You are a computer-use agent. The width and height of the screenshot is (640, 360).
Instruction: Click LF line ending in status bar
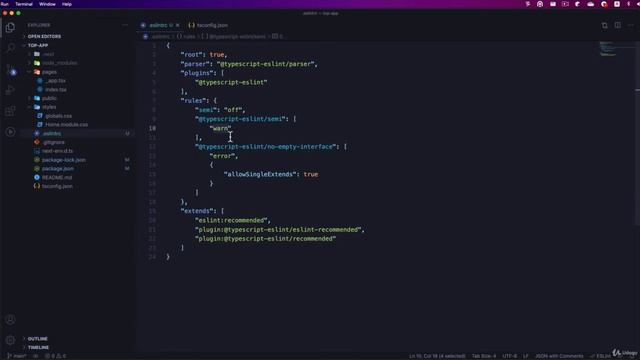click(526, 356)
